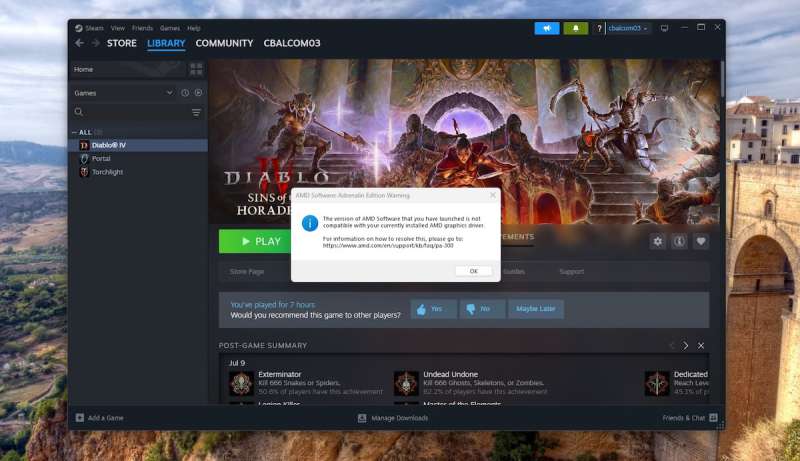Recommend game with thumbs-up Yes button

[434, 309]
